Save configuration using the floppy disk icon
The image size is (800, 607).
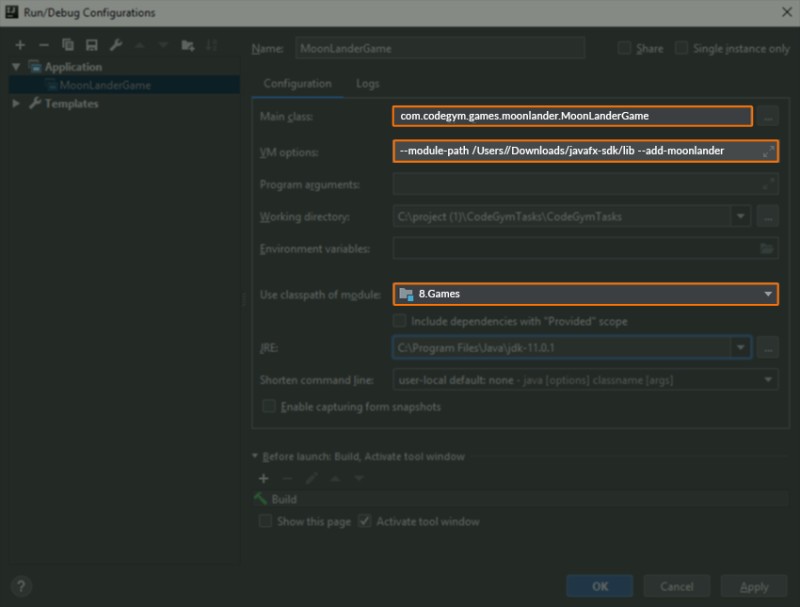[92, 45]
